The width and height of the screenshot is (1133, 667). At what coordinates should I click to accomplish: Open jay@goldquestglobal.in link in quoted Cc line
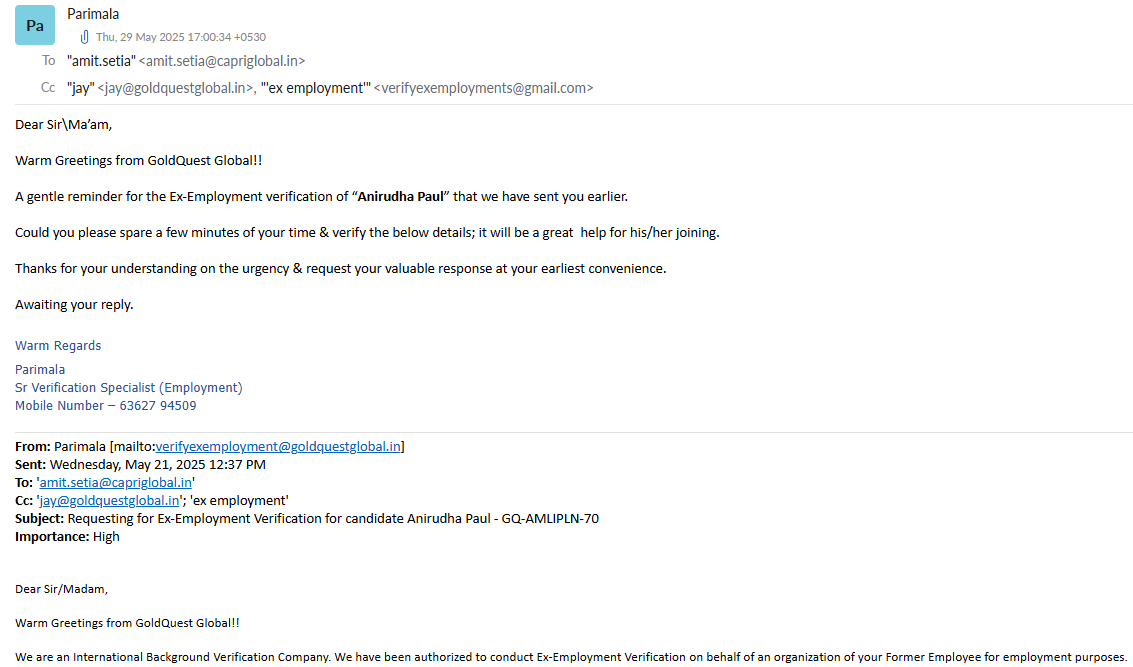click(x=110, y=500)
